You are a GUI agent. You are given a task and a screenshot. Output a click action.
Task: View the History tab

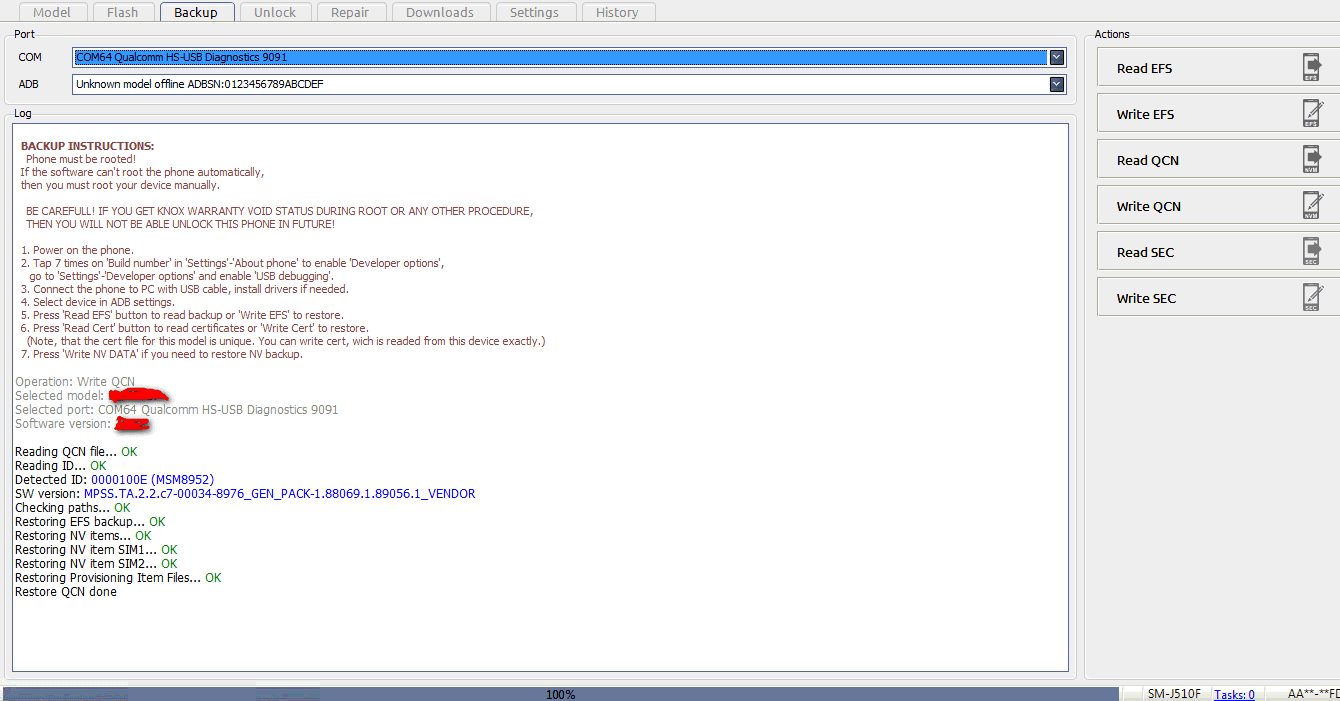[617, 12]
